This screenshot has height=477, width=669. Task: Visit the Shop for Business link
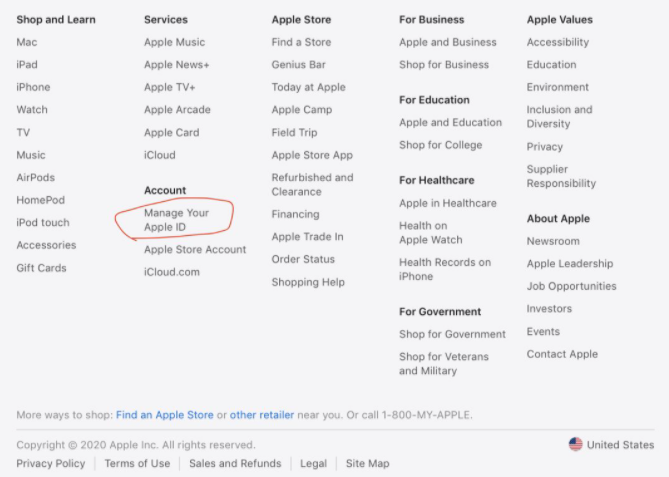point(444,65)
